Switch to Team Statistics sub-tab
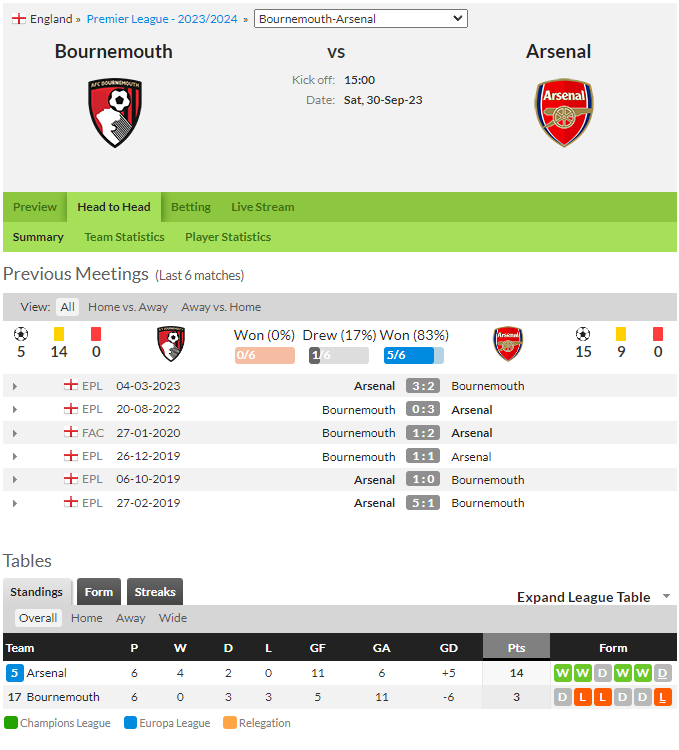Image resolution: width=679 pixels, height=750 pixels. 124,237
